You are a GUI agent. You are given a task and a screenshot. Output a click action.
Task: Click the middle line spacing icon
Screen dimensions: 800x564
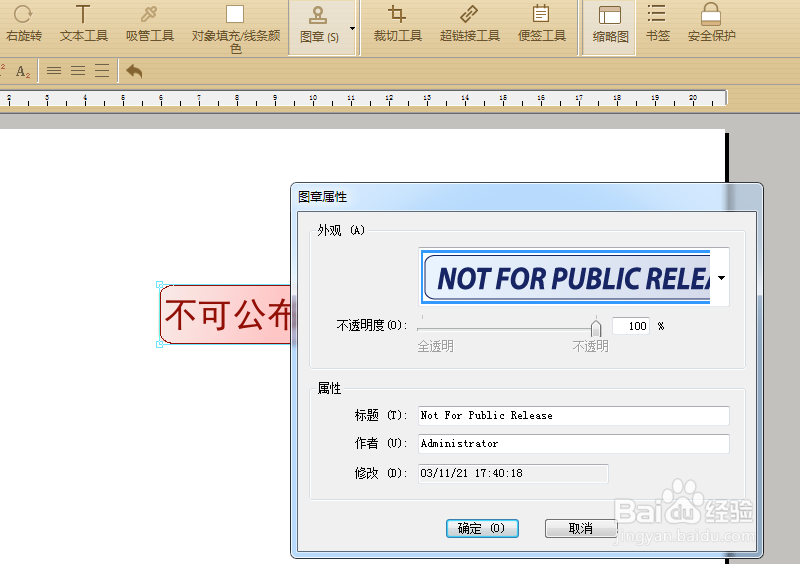[x=78, y=71]
